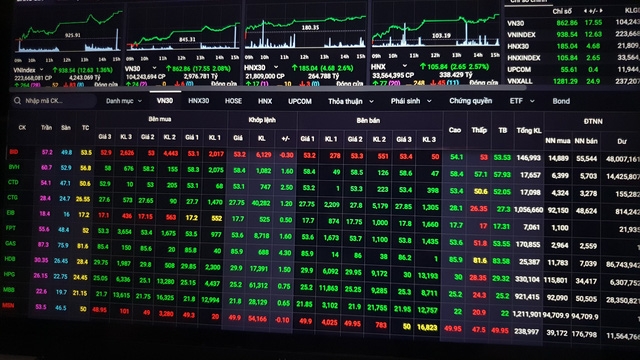Screen dimensions: 640x360
Task: Click in the Nhập mã CK search field
Action: [x=54, y=100]
